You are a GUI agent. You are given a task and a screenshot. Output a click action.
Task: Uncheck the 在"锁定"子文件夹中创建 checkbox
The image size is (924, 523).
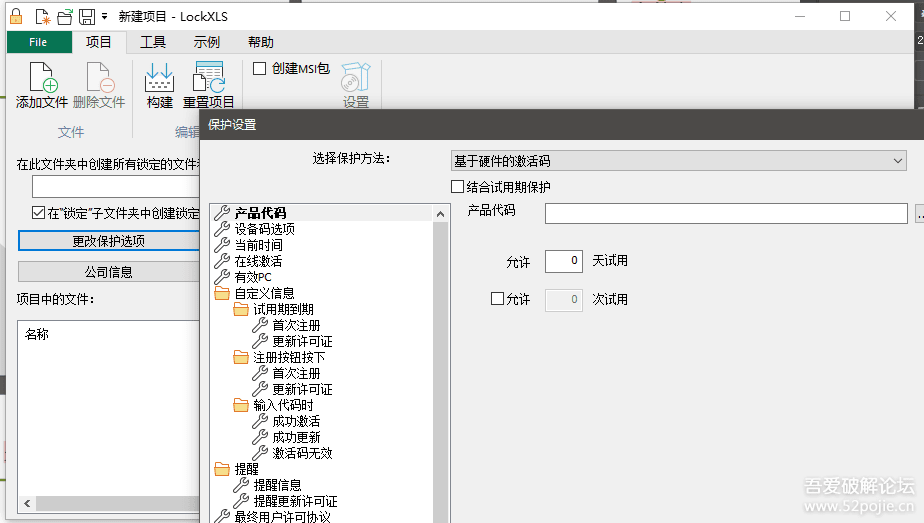click(x=38, y=213)
